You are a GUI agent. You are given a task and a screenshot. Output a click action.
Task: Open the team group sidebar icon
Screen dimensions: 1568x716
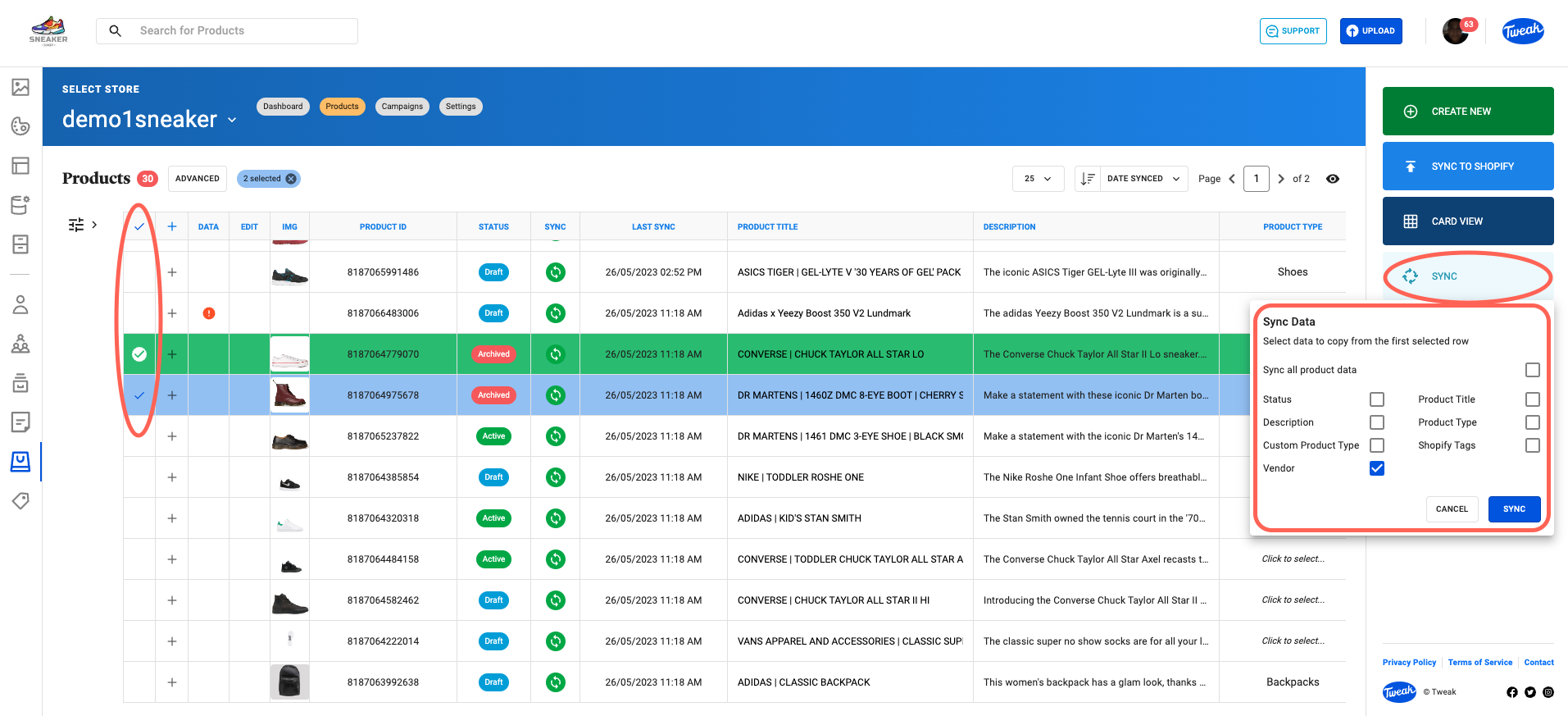point(20,344)
